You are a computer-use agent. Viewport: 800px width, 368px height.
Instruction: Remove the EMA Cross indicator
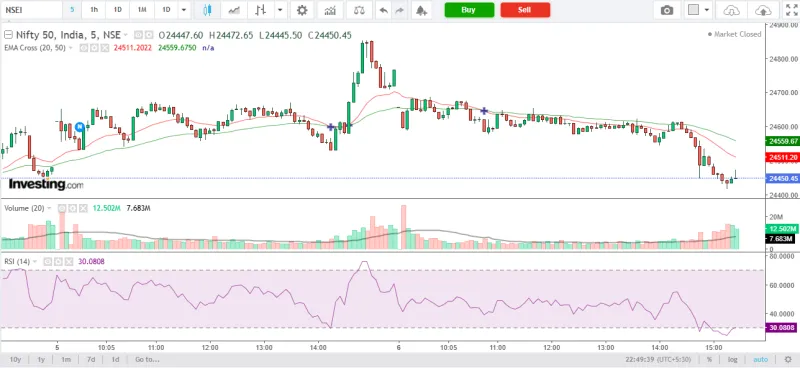[105, 48]
